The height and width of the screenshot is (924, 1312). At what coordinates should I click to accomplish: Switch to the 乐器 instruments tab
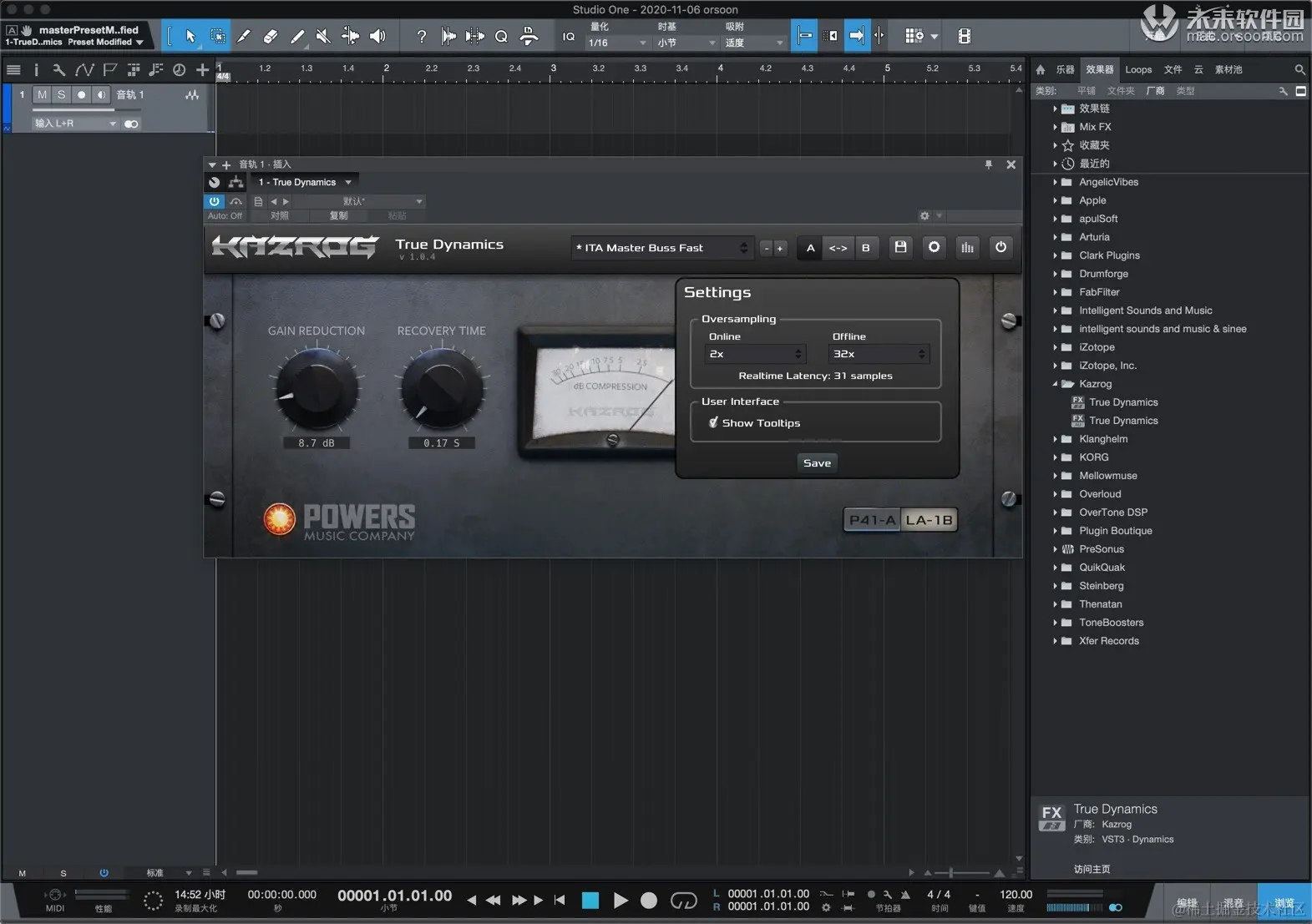pos(1065,70)
